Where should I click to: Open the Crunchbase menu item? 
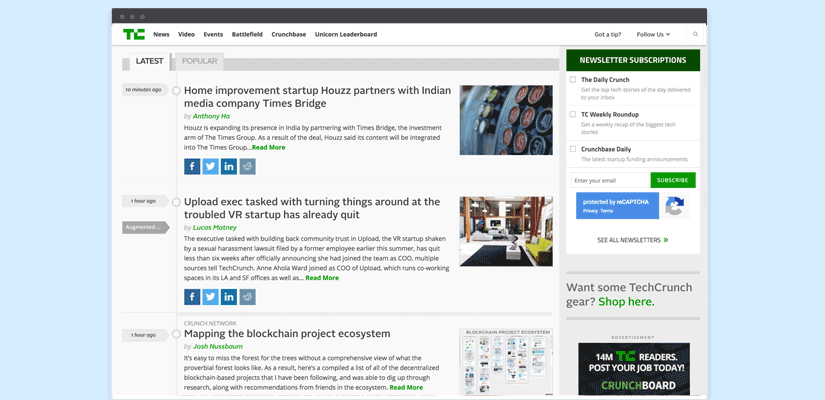(x=288, y=34)
